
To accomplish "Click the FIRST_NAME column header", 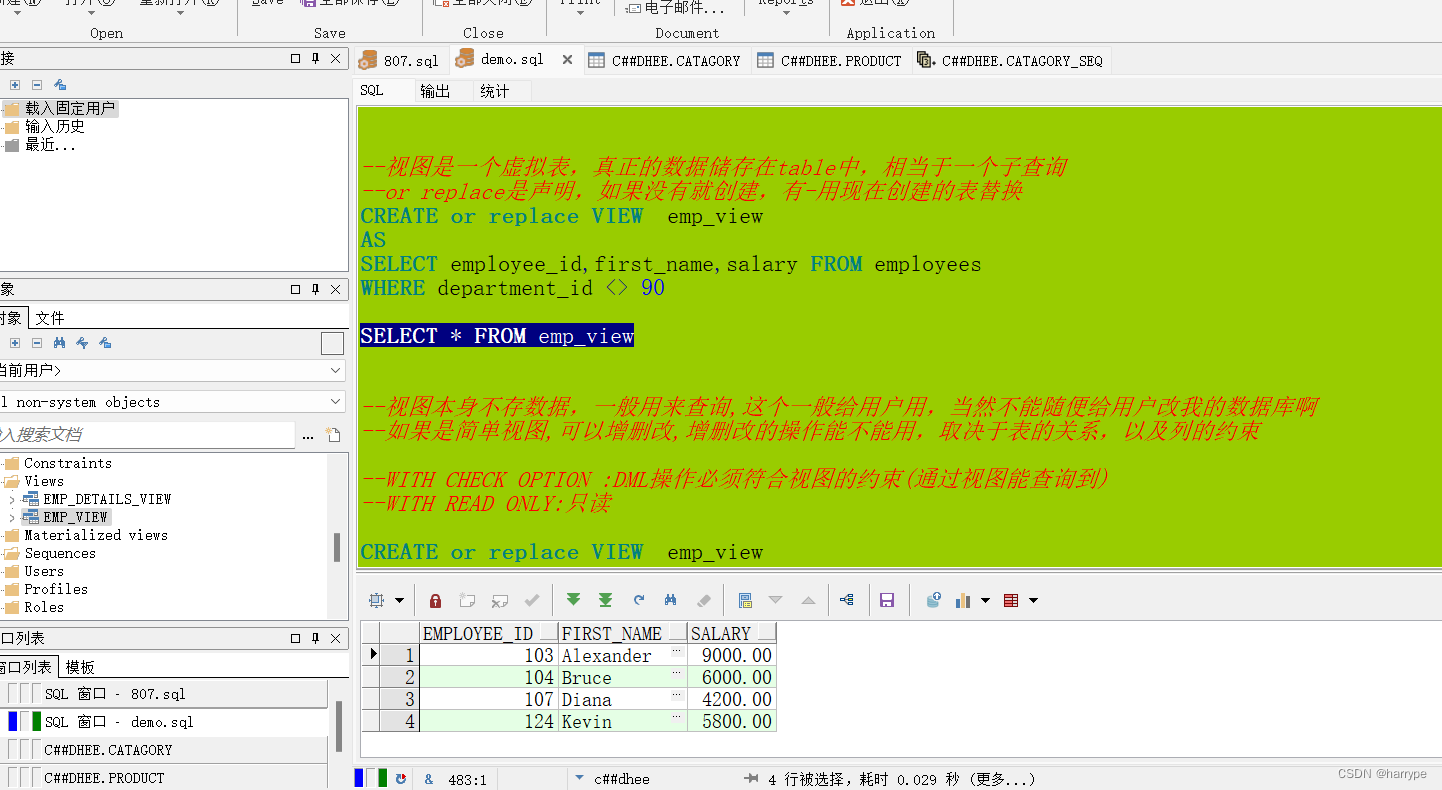I will tap(623, 633).
